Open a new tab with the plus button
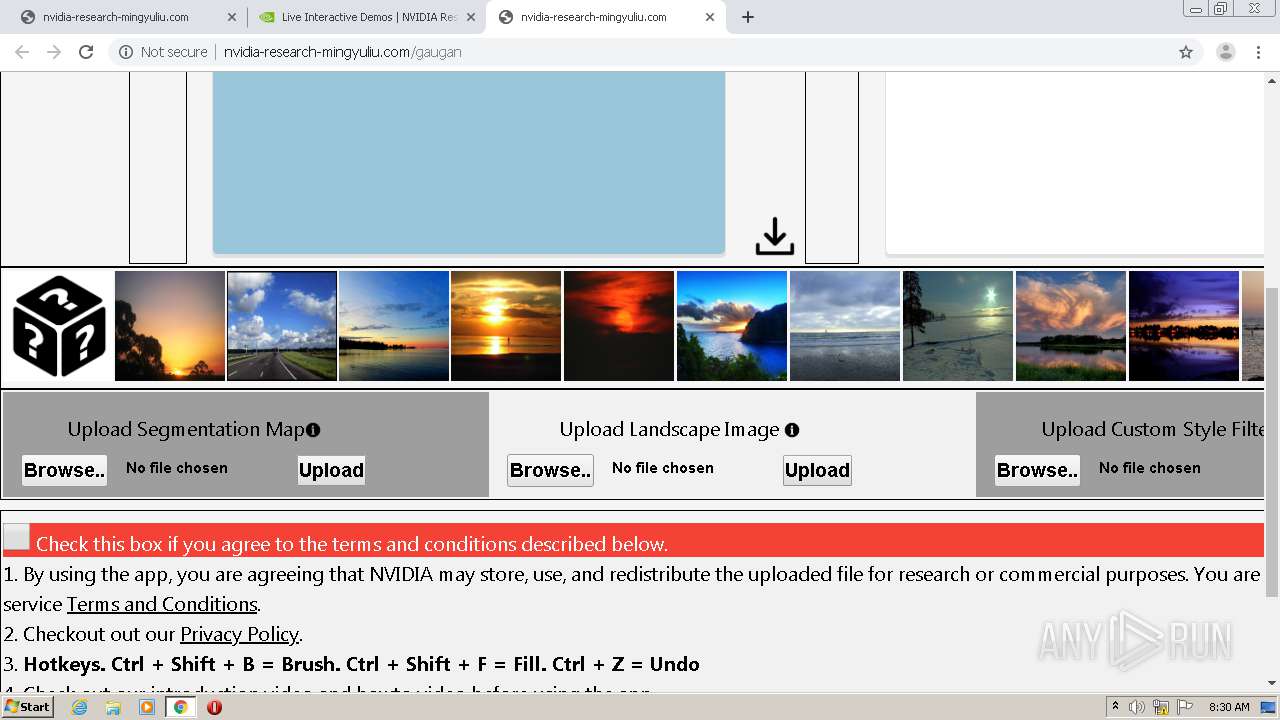 tap(748, 17)
